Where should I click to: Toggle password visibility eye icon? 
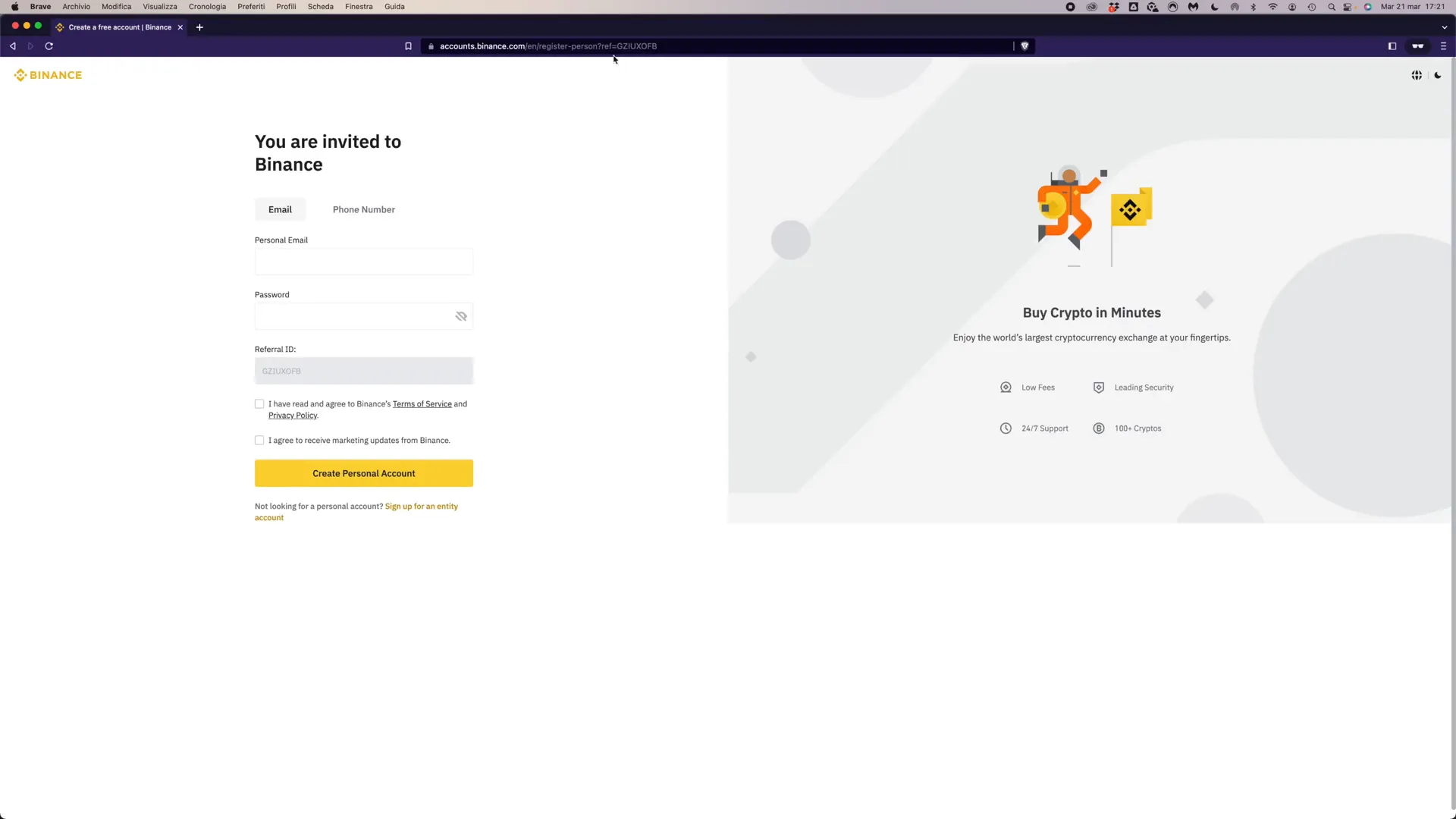click(x=461, y=316)
